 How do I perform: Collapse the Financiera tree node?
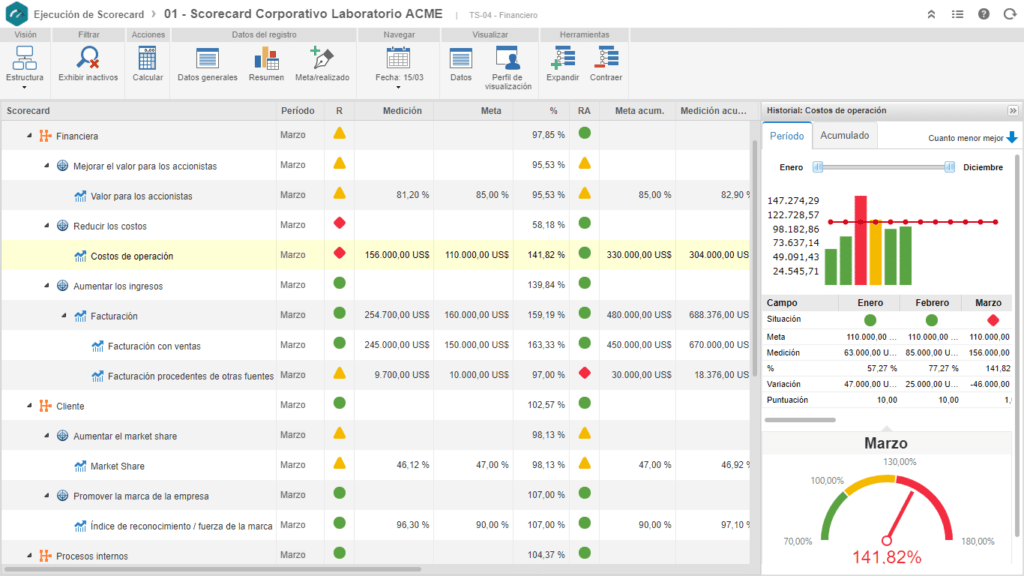[x=29, y=135]
